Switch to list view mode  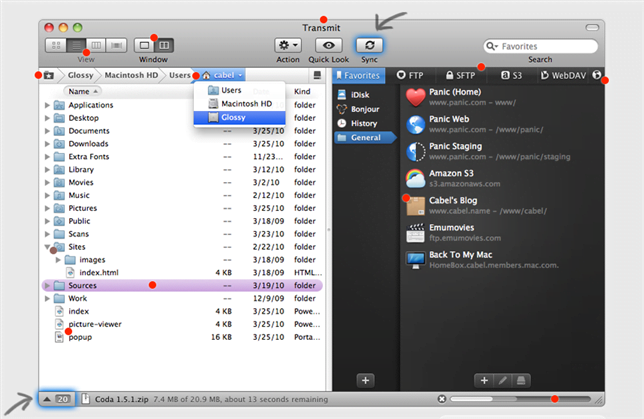(x=76, y=45)
